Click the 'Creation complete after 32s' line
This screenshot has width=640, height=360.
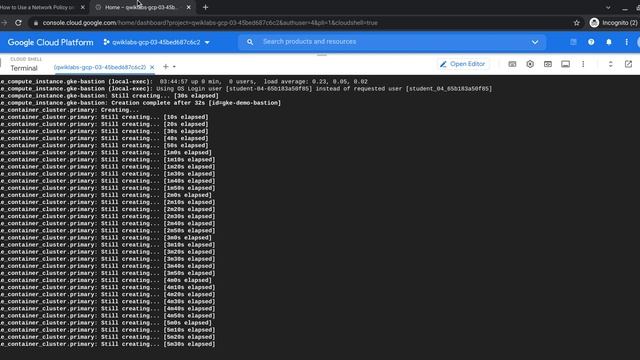(x=140, y=103)
